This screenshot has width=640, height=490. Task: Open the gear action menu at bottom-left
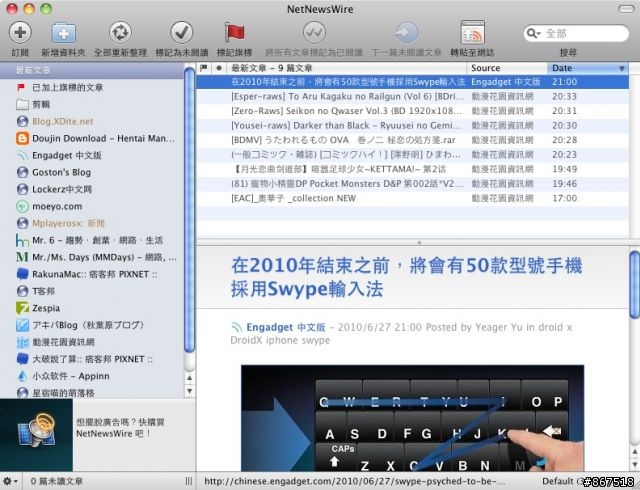pyautogui.click(x=9, y=481)
